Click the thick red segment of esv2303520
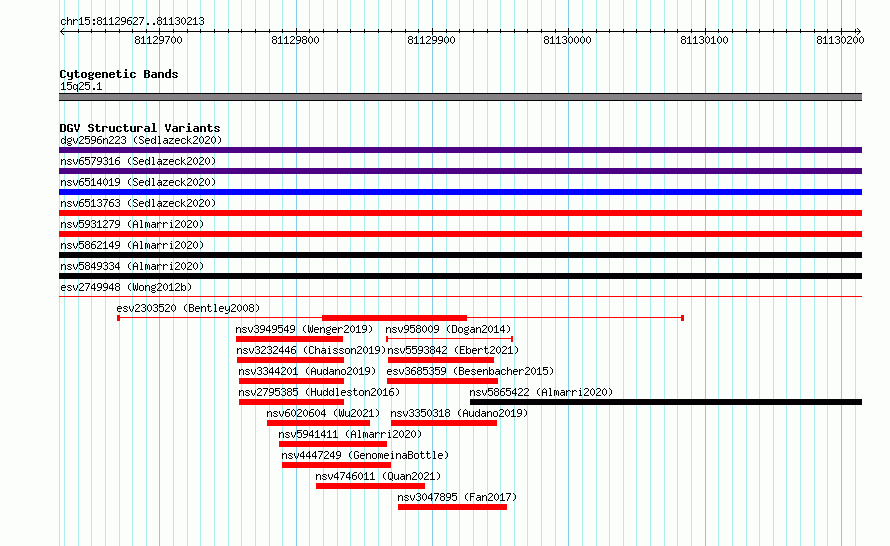This screenshot has height=546, width=890. point(394,318)
